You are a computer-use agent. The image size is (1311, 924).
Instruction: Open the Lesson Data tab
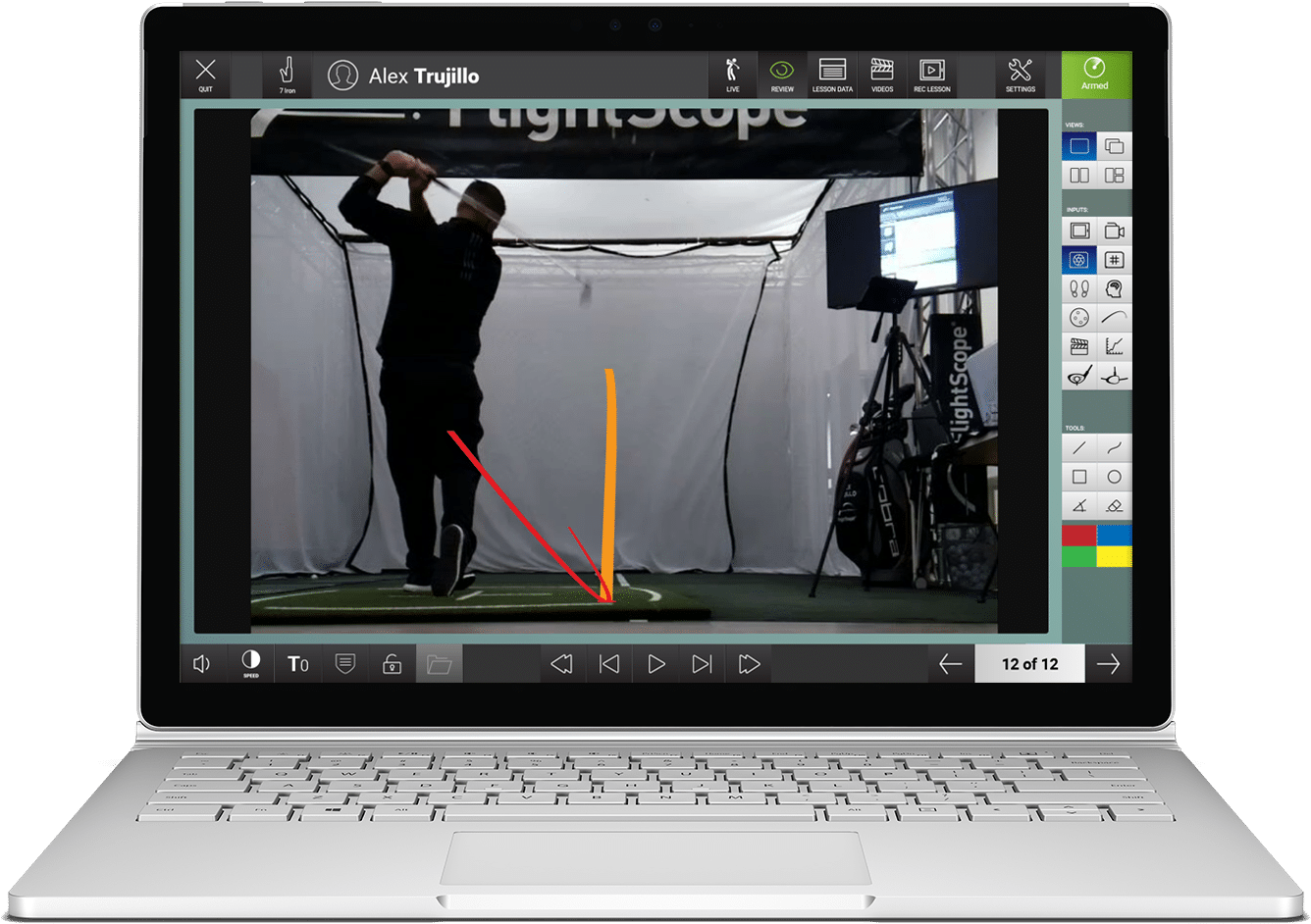pyautogui.click(x=832, y=75)
